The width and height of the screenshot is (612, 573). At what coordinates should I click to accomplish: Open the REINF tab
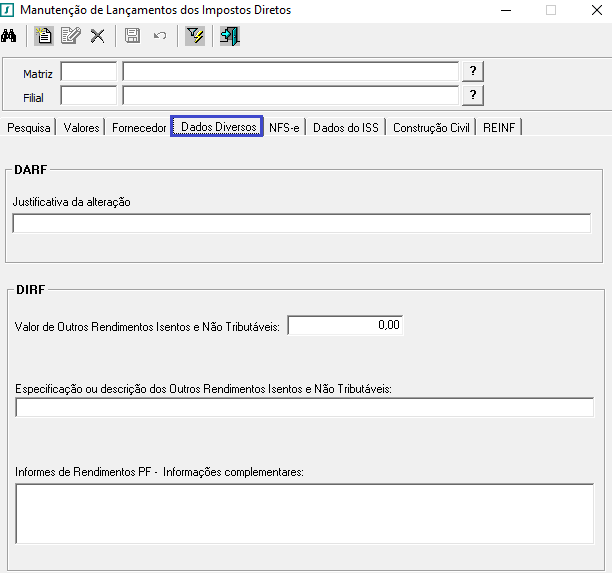coord(500,128)
